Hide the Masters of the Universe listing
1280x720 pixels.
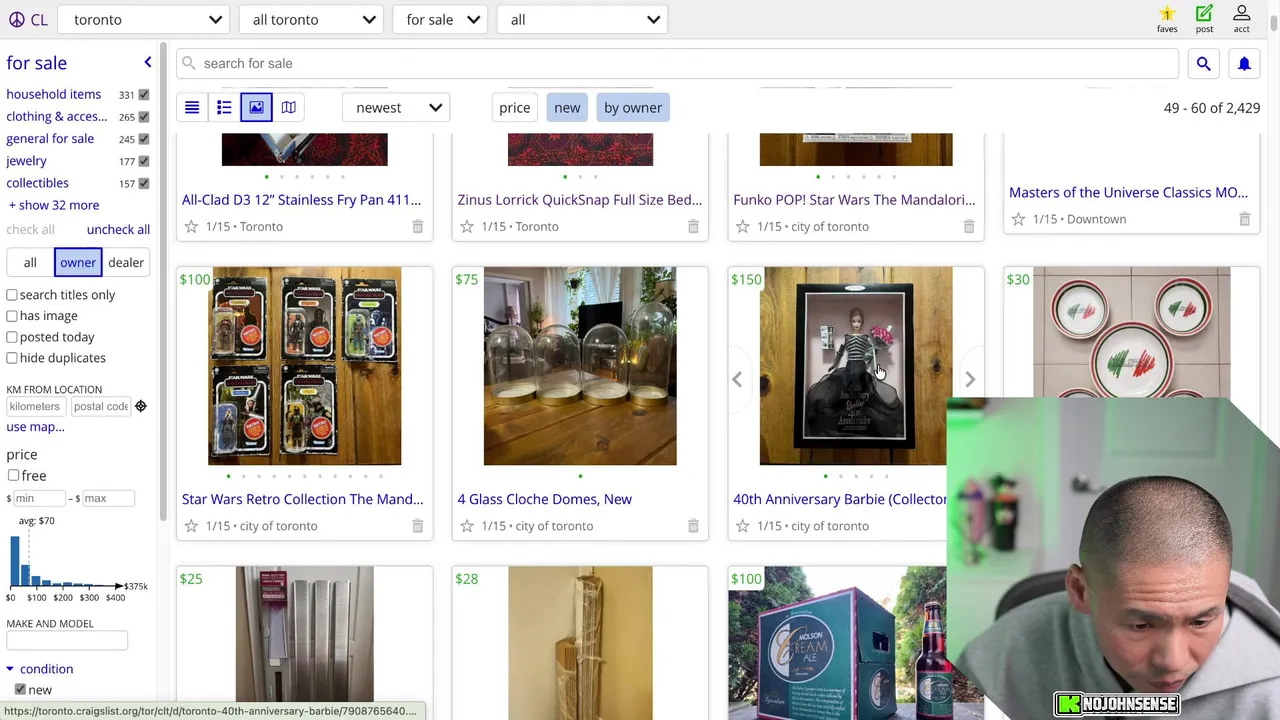(x=1244, y=219)
